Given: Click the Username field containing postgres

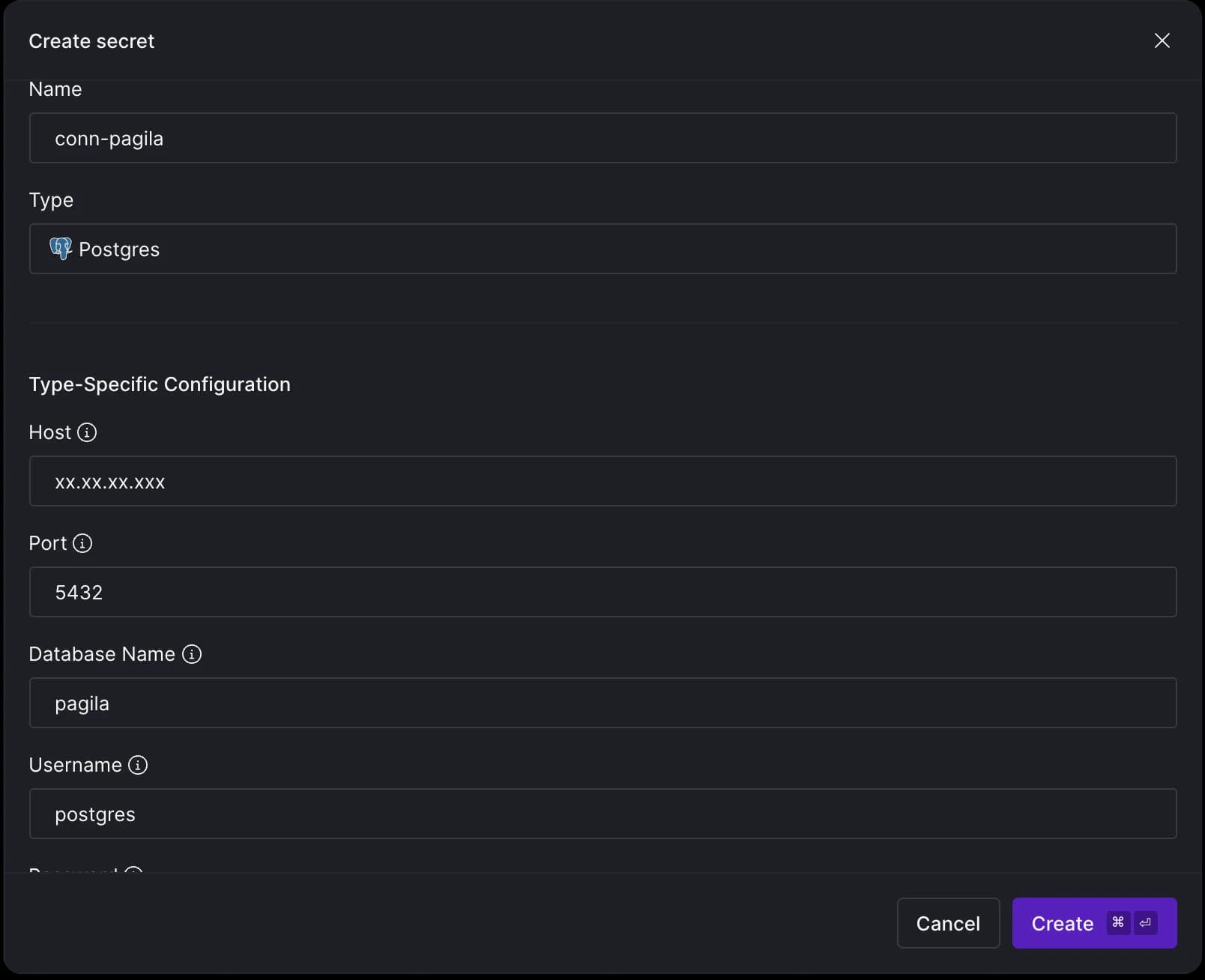Looking at the screenshot, I should 602,814.
